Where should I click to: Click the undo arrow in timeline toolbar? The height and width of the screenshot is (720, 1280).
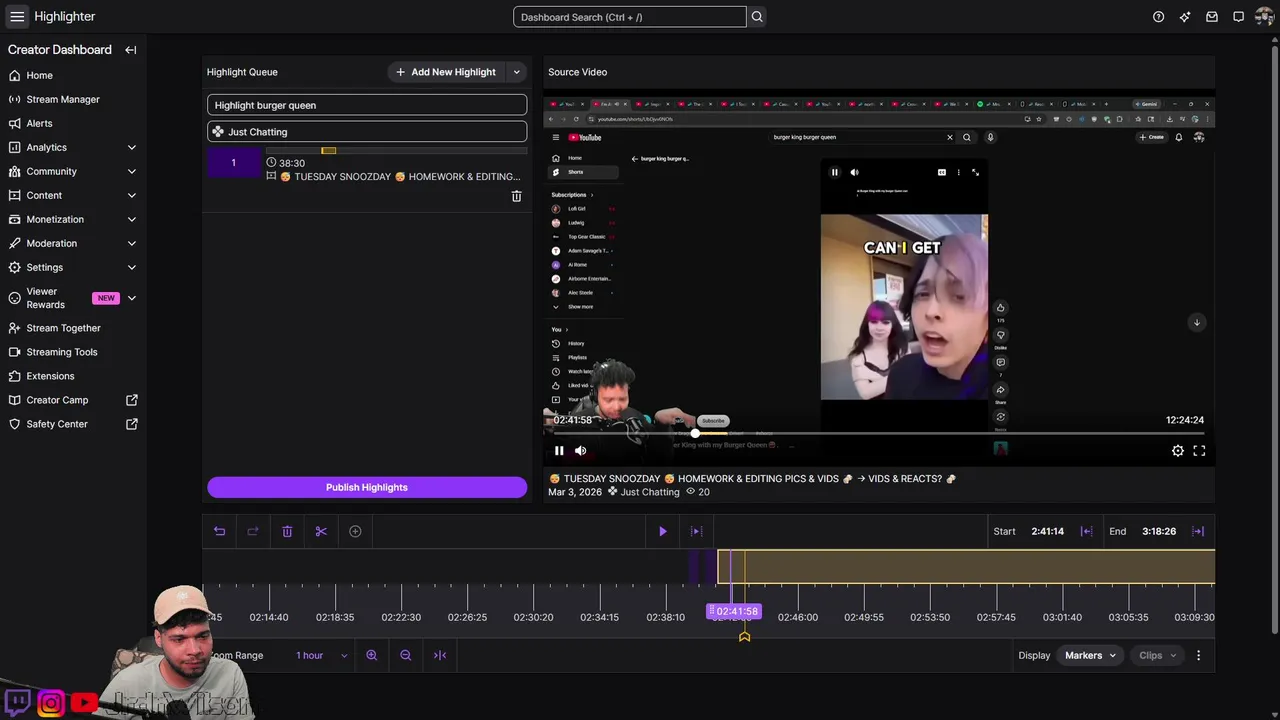(x=219, y=532)
